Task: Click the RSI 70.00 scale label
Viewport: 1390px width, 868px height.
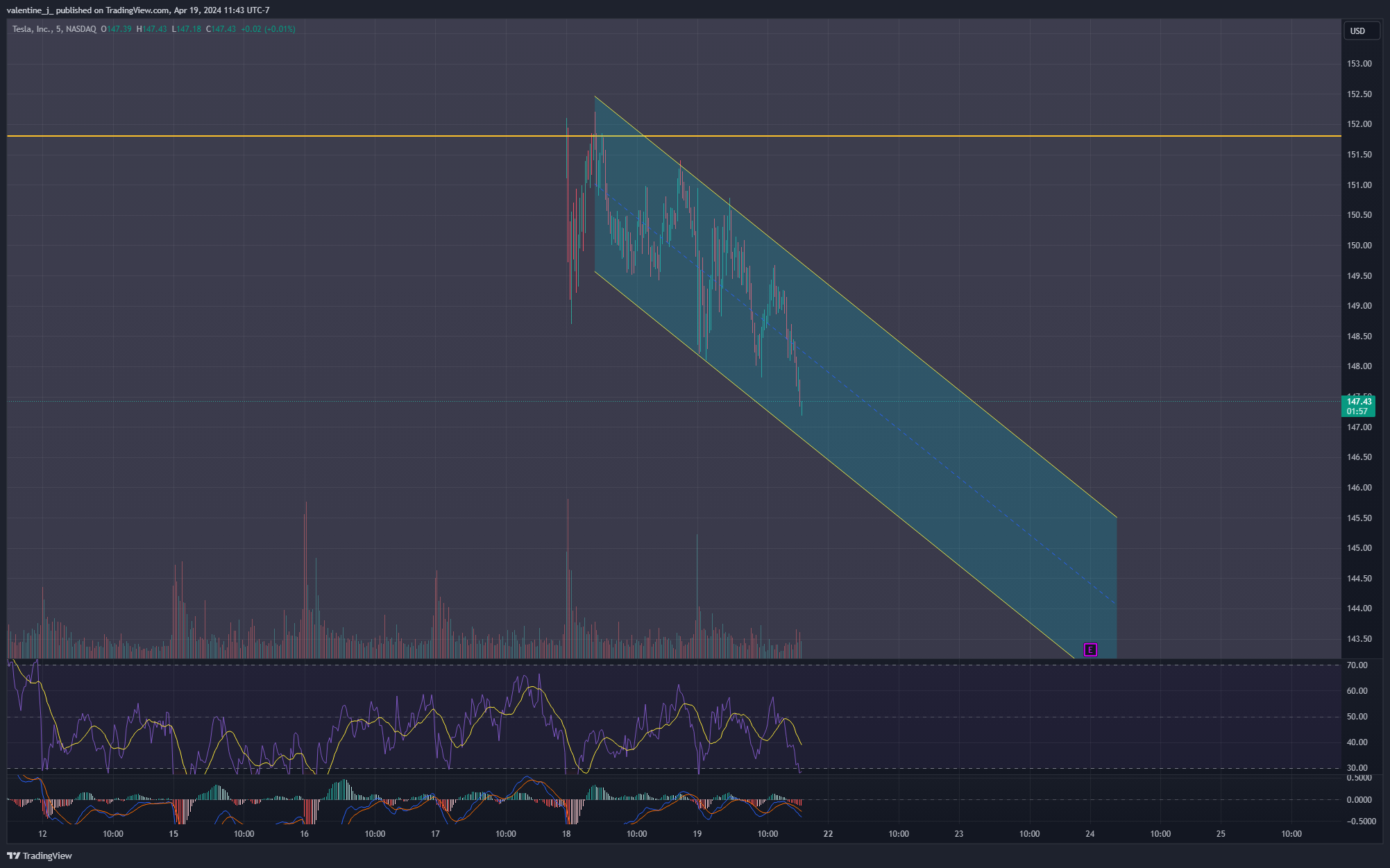Action: pyautogui.click(x=1357, y=665)
